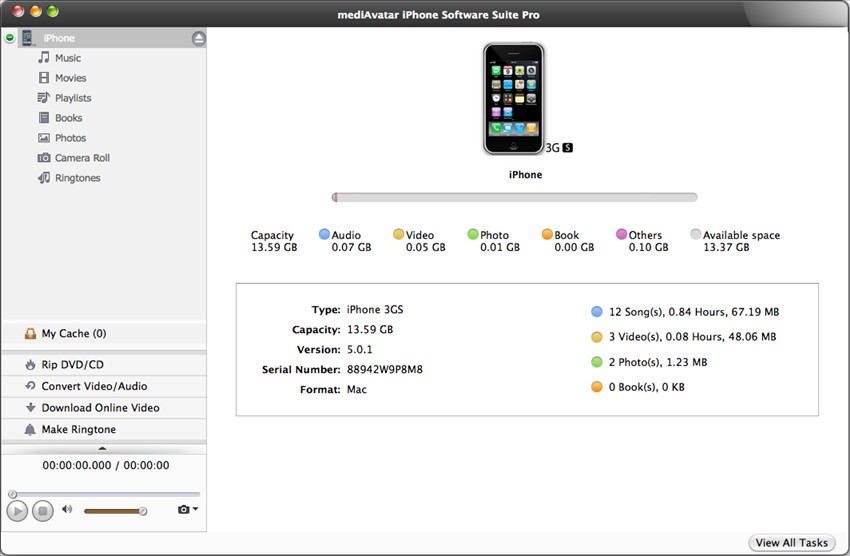Open snapshot options dropdown arrow
The width and height of the screenshot is (850, 556).
pyautogui.click(x=195, y=509)
